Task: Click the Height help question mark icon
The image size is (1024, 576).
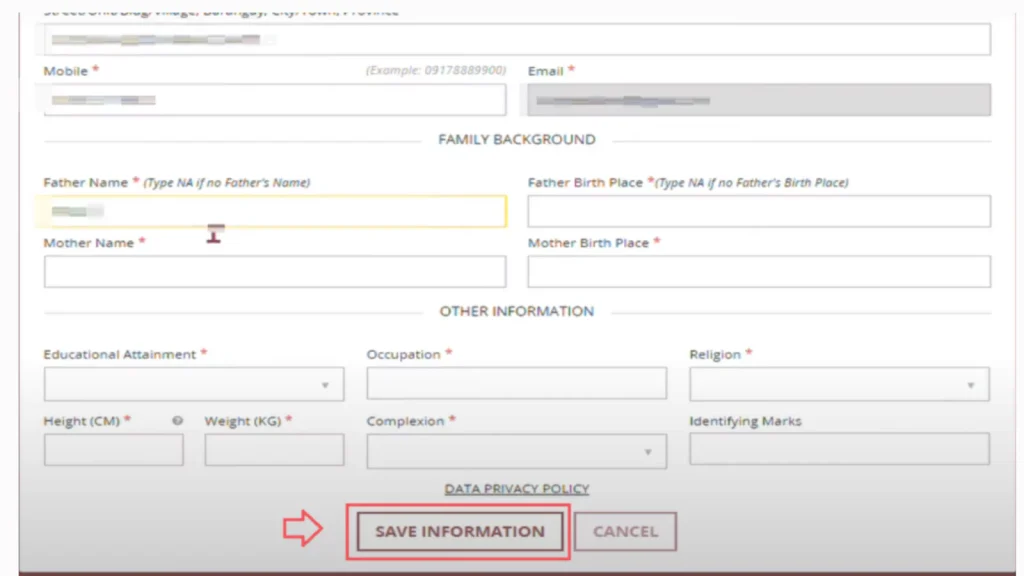Action: pos(177,420)
